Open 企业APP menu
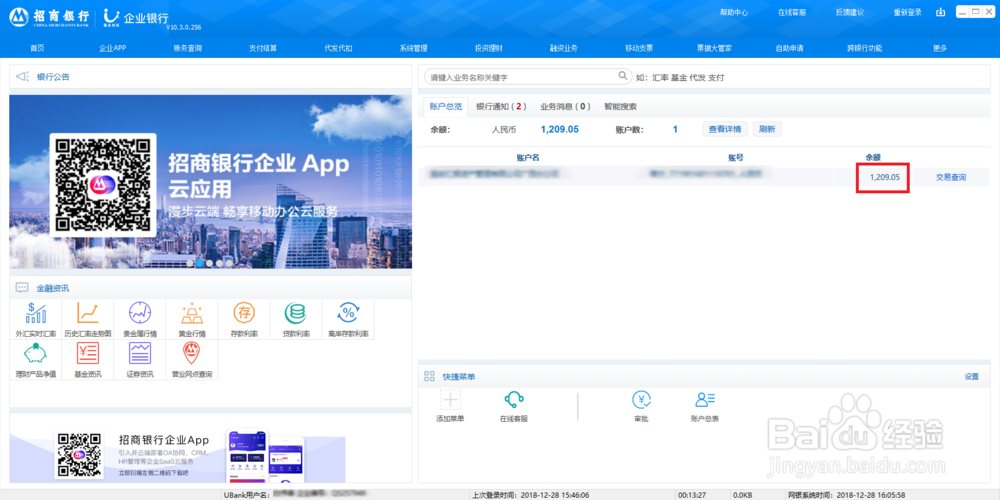This screenshot has height=500, width=1000. pyautogui.click(x=112, y=48)
